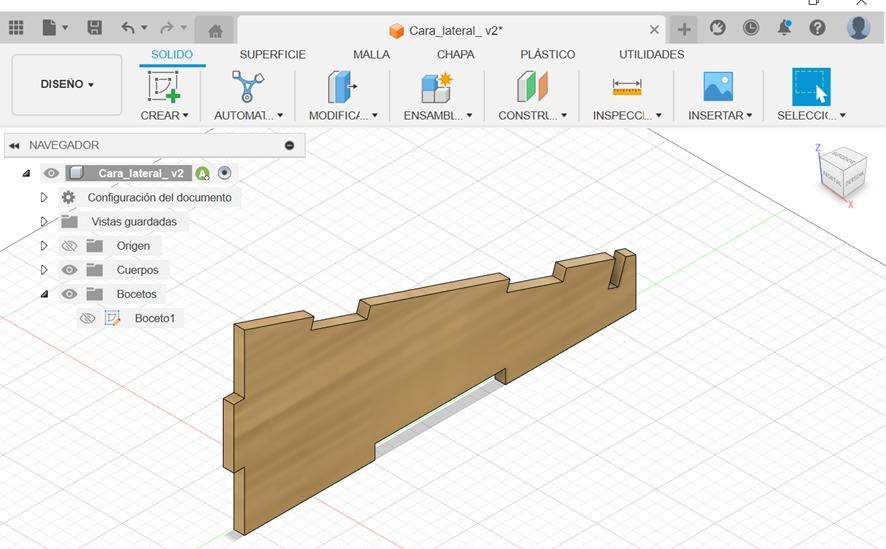Undo the last action
The width and height of the screenshot is (886, 549).
(x=128, y=28)
